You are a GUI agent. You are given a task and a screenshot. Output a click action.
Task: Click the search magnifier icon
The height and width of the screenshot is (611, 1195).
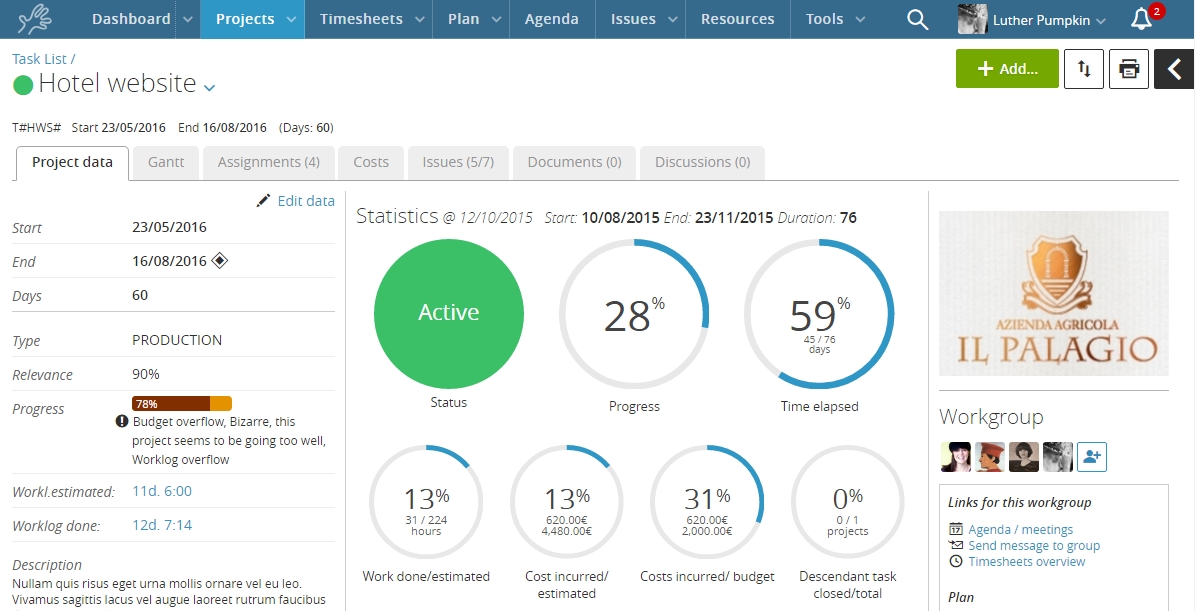coord(917,19)
